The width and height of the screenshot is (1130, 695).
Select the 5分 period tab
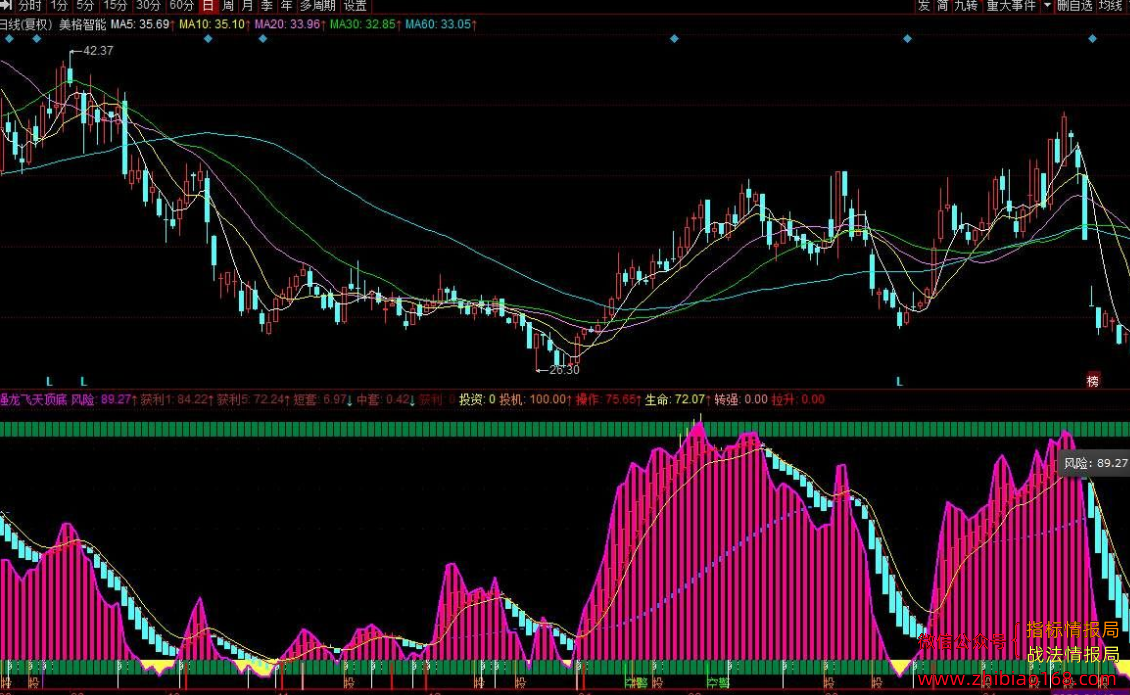pyautogui.click(x=86, y=6)
